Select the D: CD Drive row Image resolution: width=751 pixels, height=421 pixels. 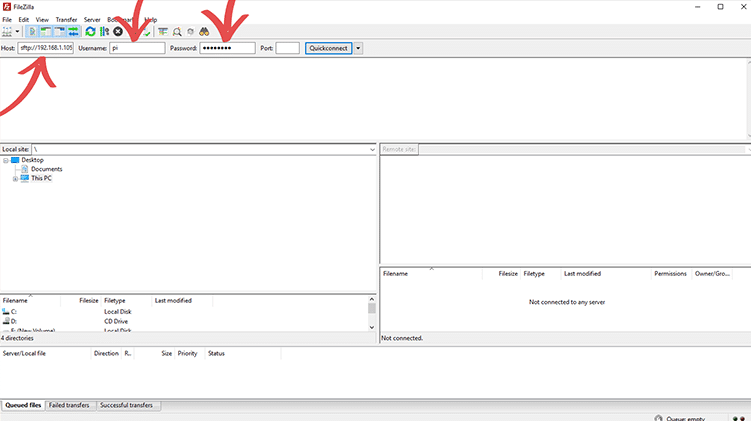tap(184, 321)
